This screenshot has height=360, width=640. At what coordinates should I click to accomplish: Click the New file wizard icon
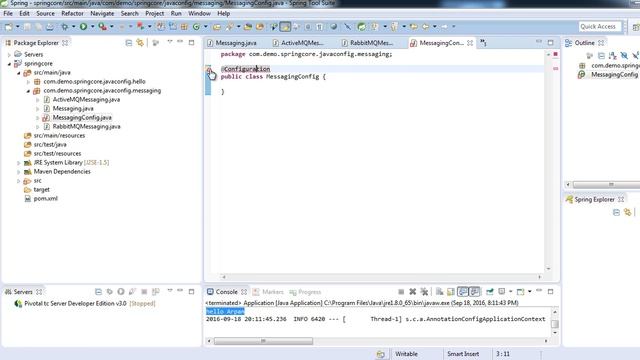tap(8, 27)
